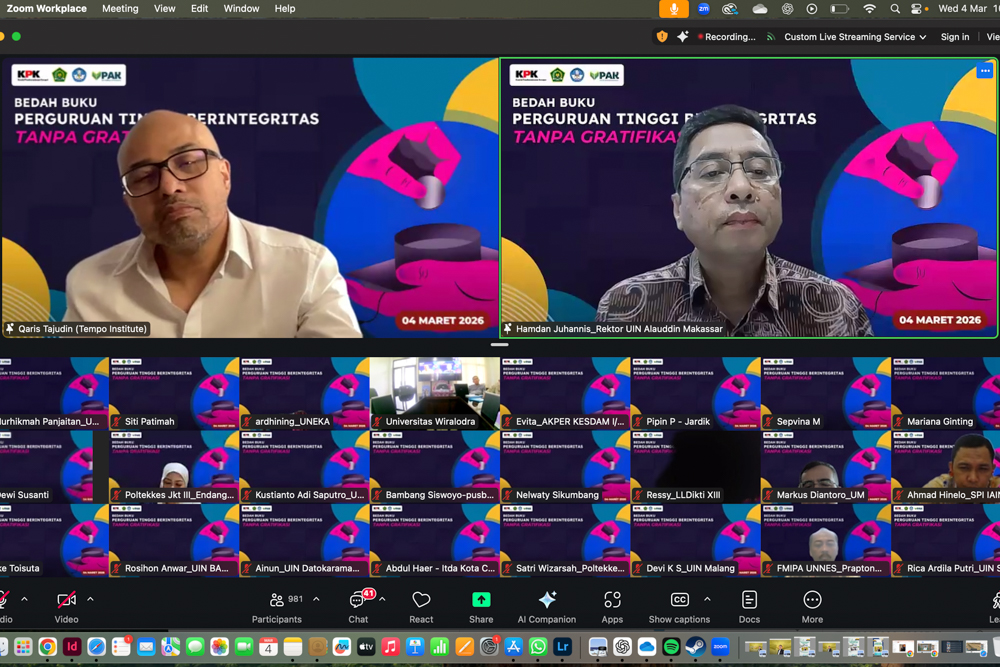Open Docs in the Zoom toolbar

749,606
